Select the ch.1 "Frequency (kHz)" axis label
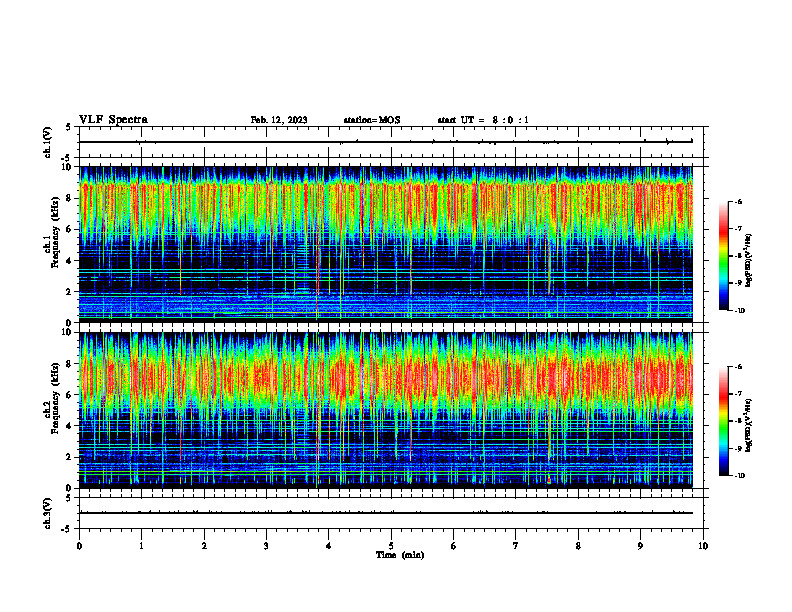The height and width of the screenshot is (612, 792). coord(56,232)
